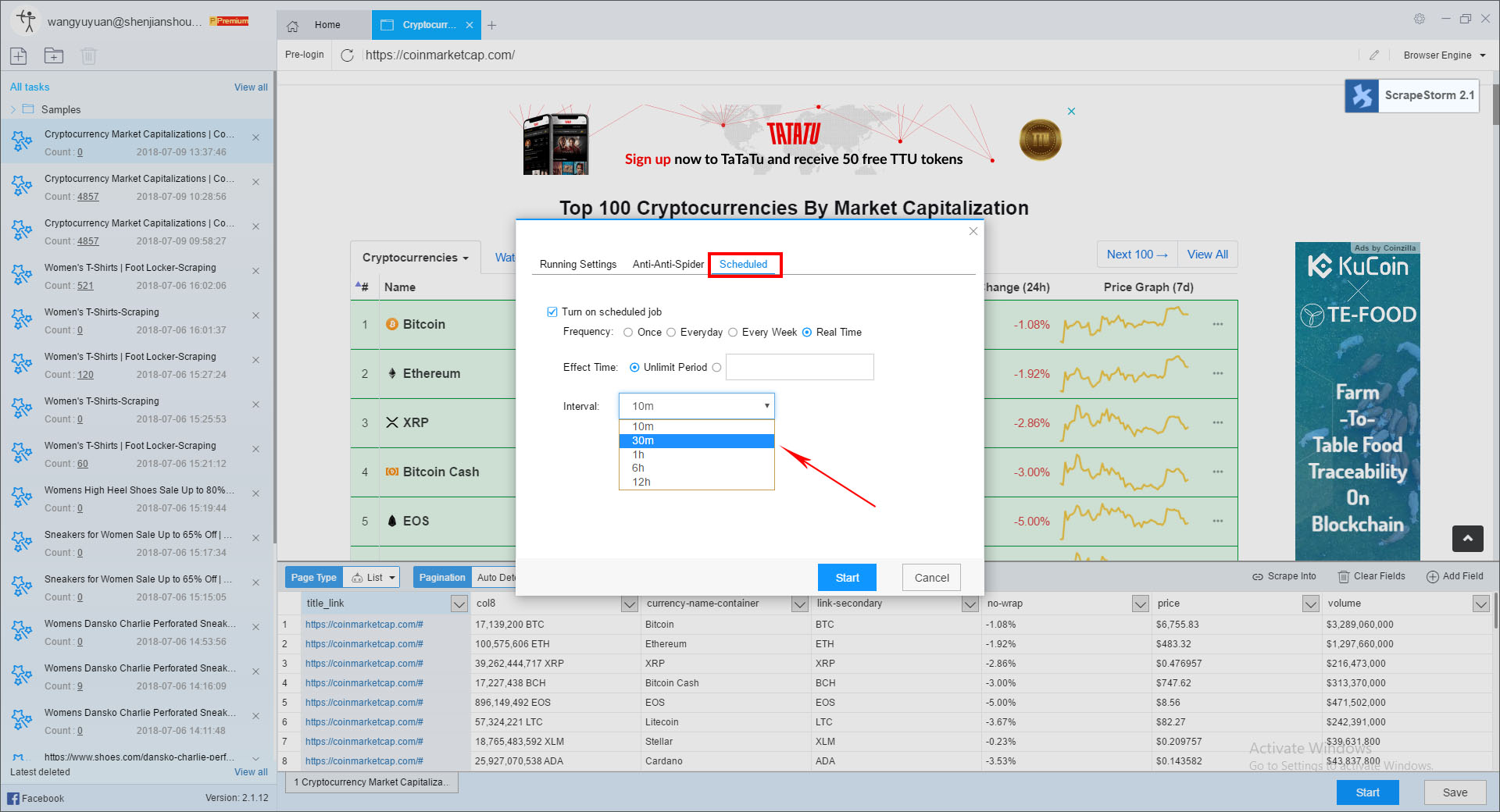The image size is (1500, 812).
Task: Remove the 13:37:46 Cryptocurrency task
Action: 255,137
